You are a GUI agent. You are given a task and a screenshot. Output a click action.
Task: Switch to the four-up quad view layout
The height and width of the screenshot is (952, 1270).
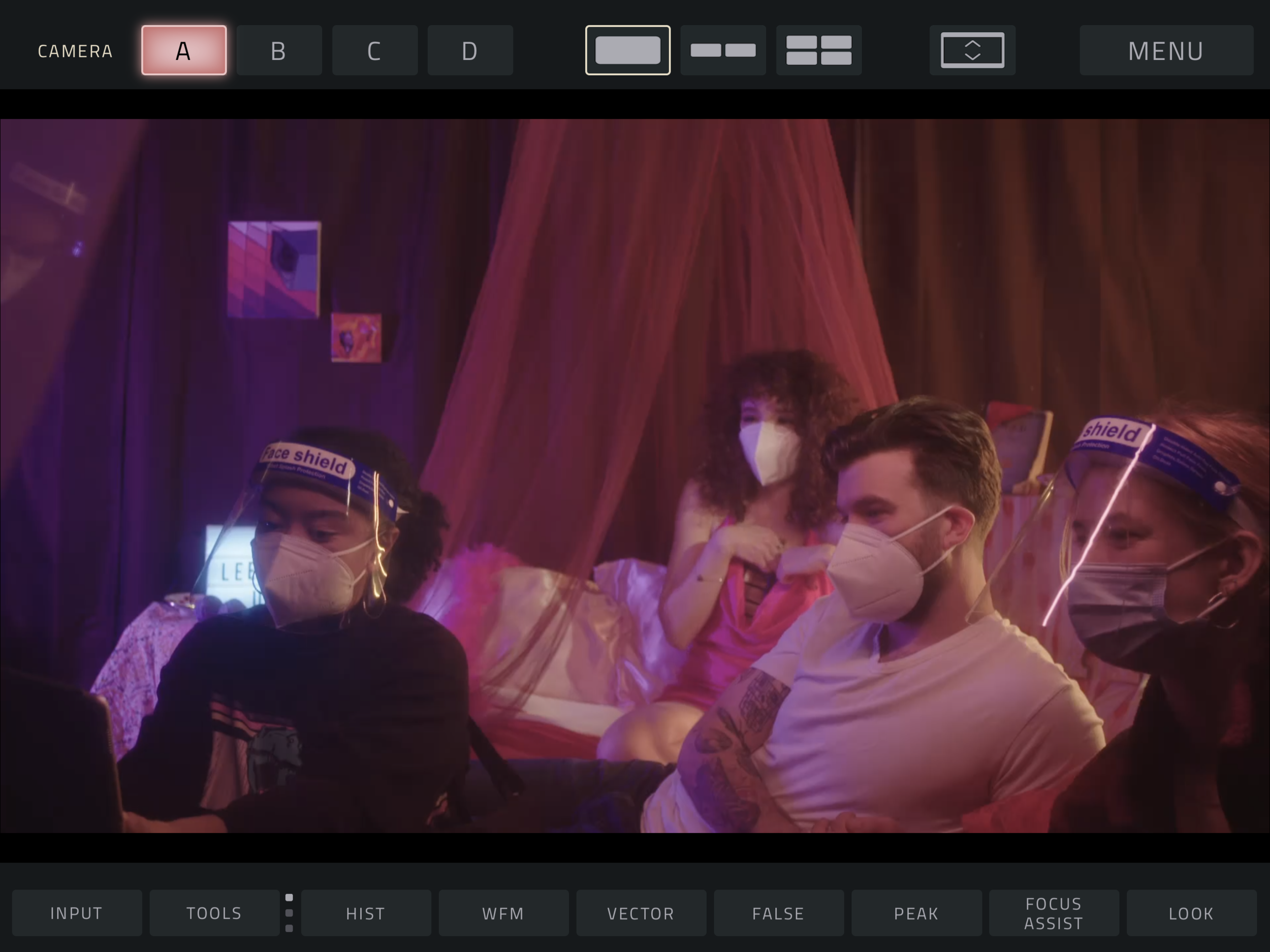(x=819, y=50)
